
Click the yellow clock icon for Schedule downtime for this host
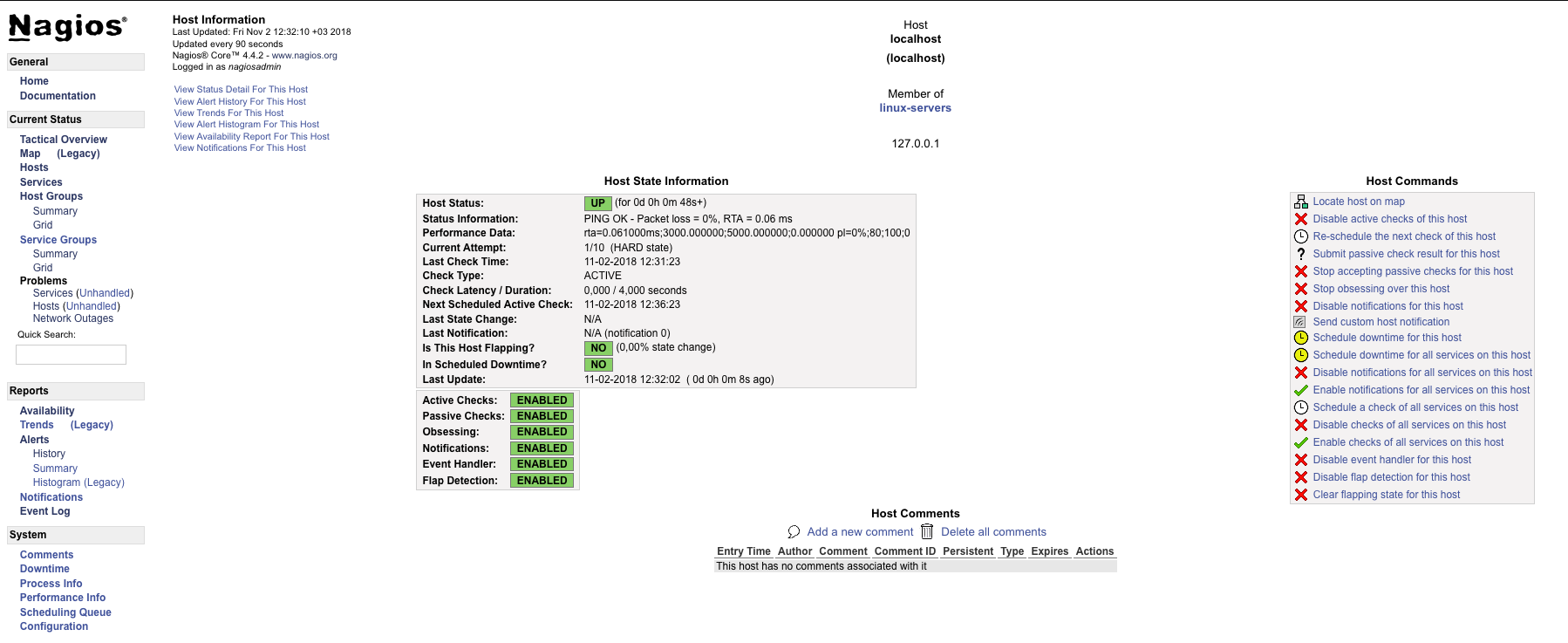click(1300, 338)
